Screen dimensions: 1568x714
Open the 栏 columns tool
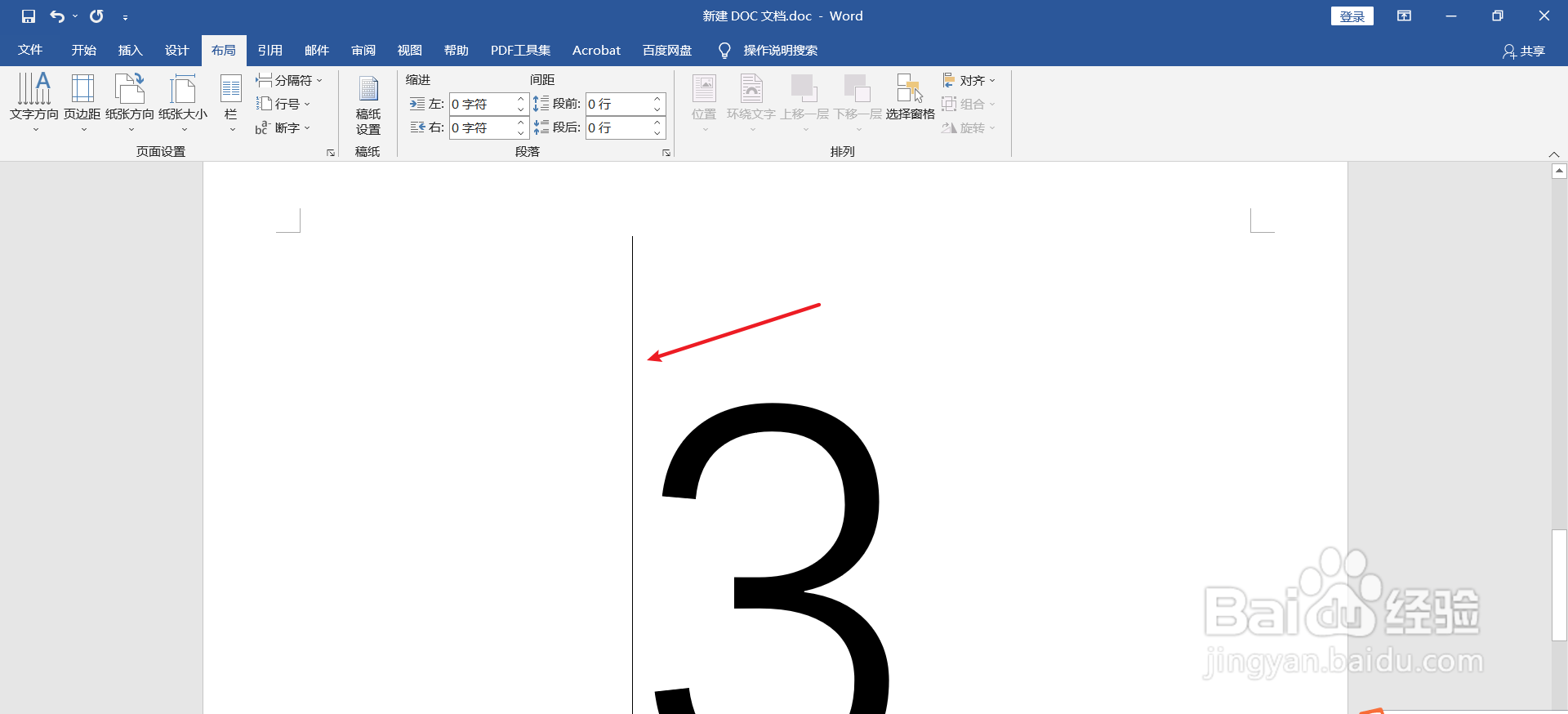(x=231, y=102)
